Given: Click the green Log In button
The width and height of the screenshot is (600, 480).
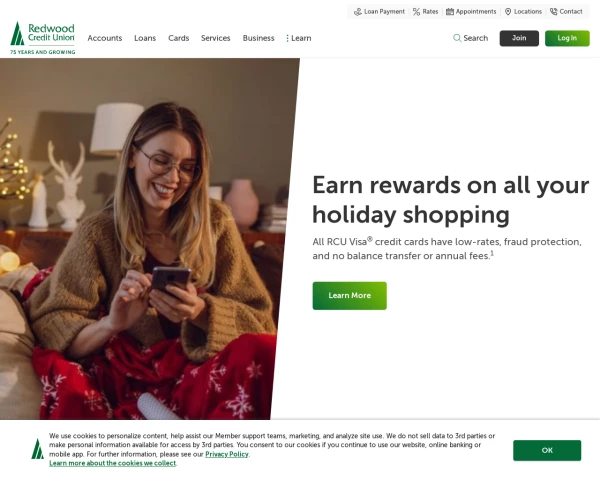Looking at the screenshot, I should 567,38.
